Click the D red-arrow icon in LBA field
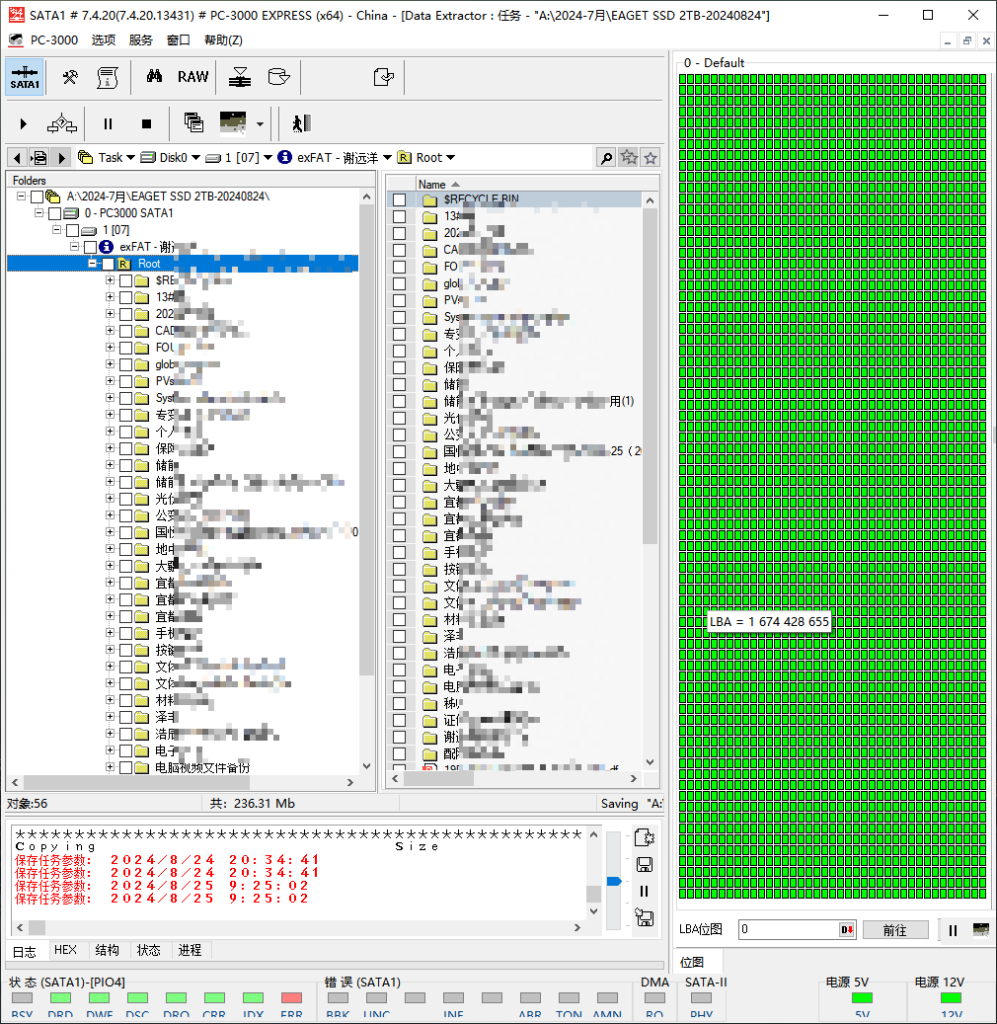 point(847,929)
